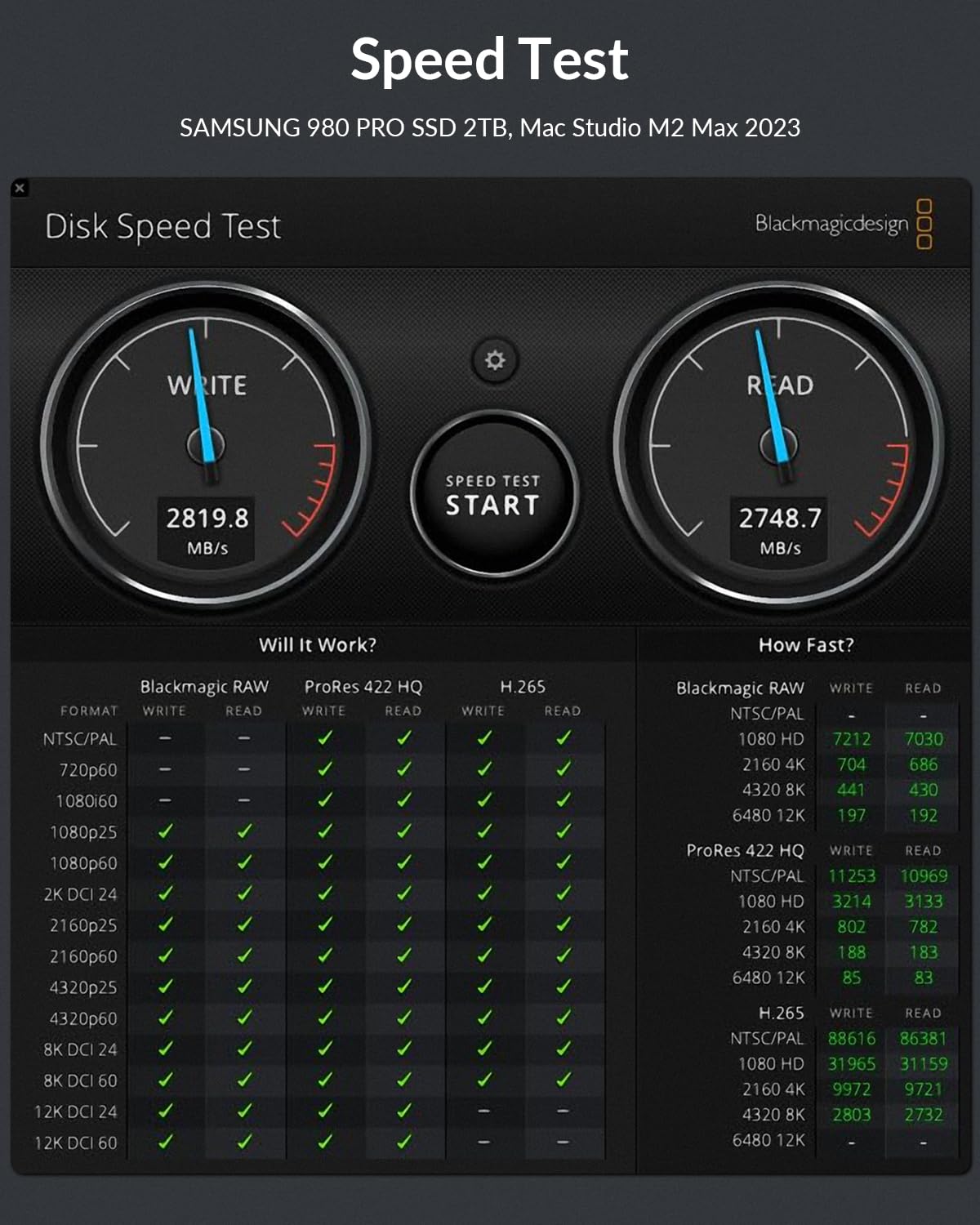Click the write speed value 2819.8
Screen dimensions: 980x1225
207,518
